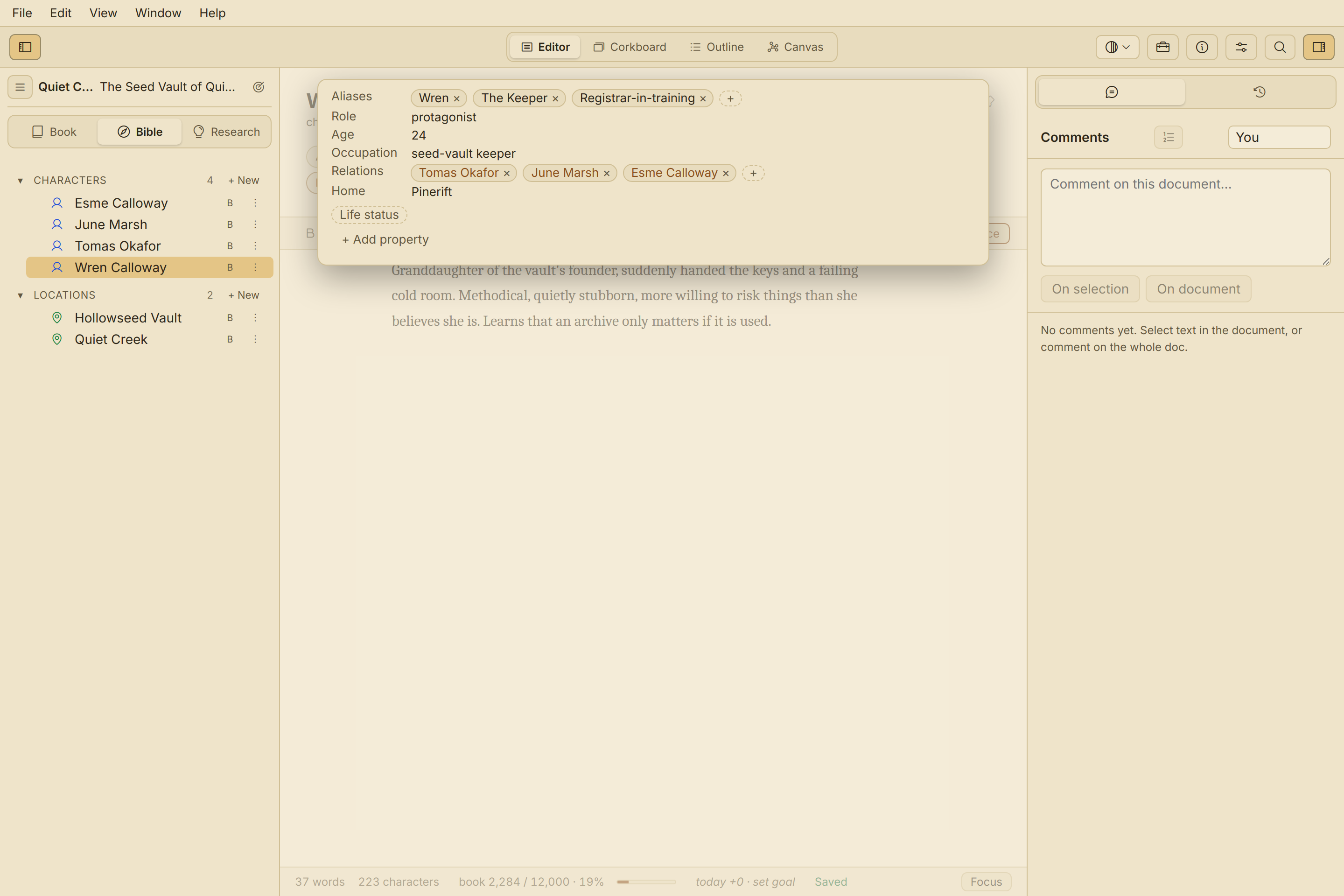The width and height of the screenshot is (1344, 896).
Task: Open more options for Tomas Okafor
Action: click(255, 246)
